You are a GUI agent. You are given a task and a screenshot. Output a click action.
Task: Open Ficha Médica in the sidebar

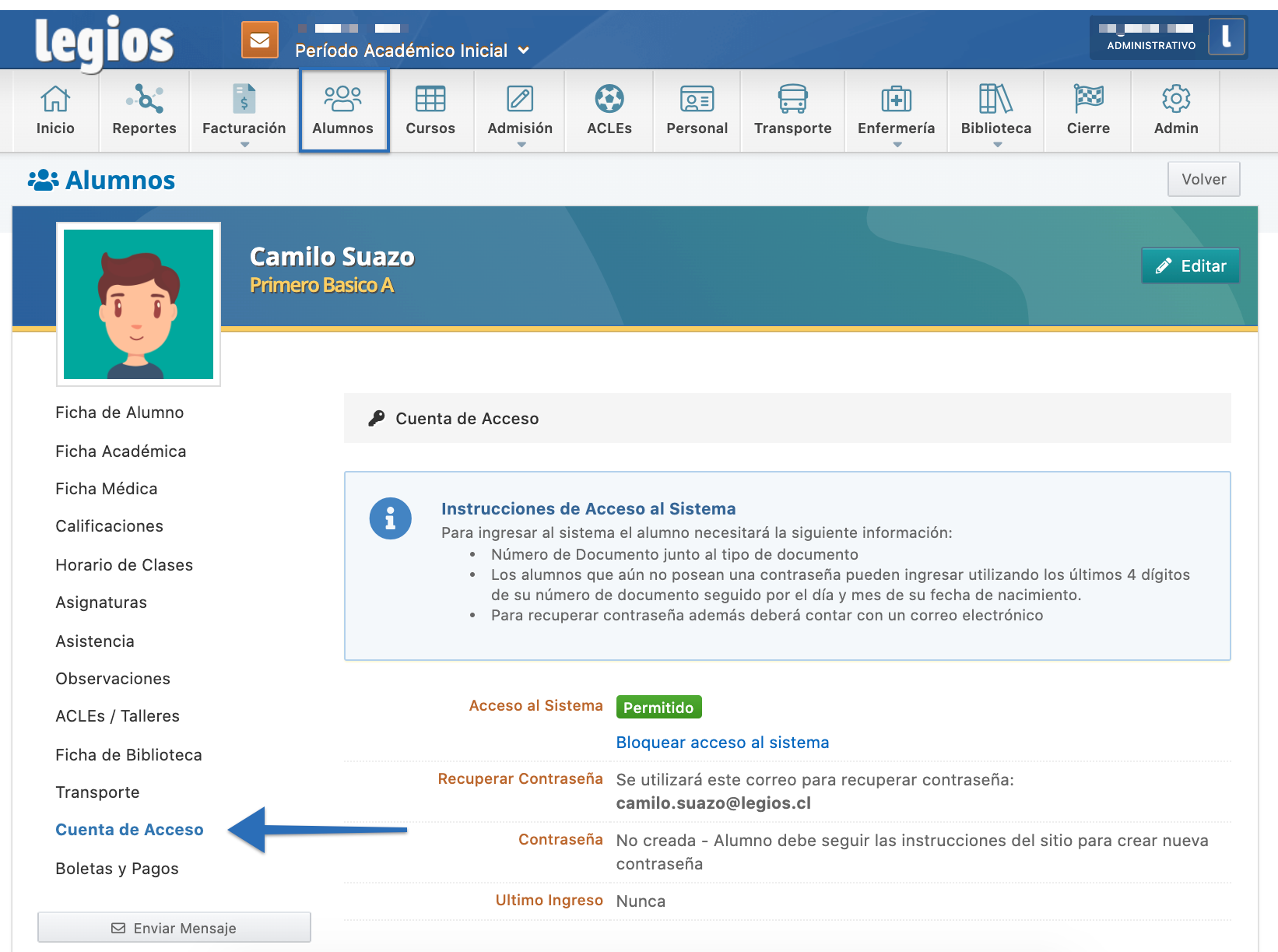107,489
